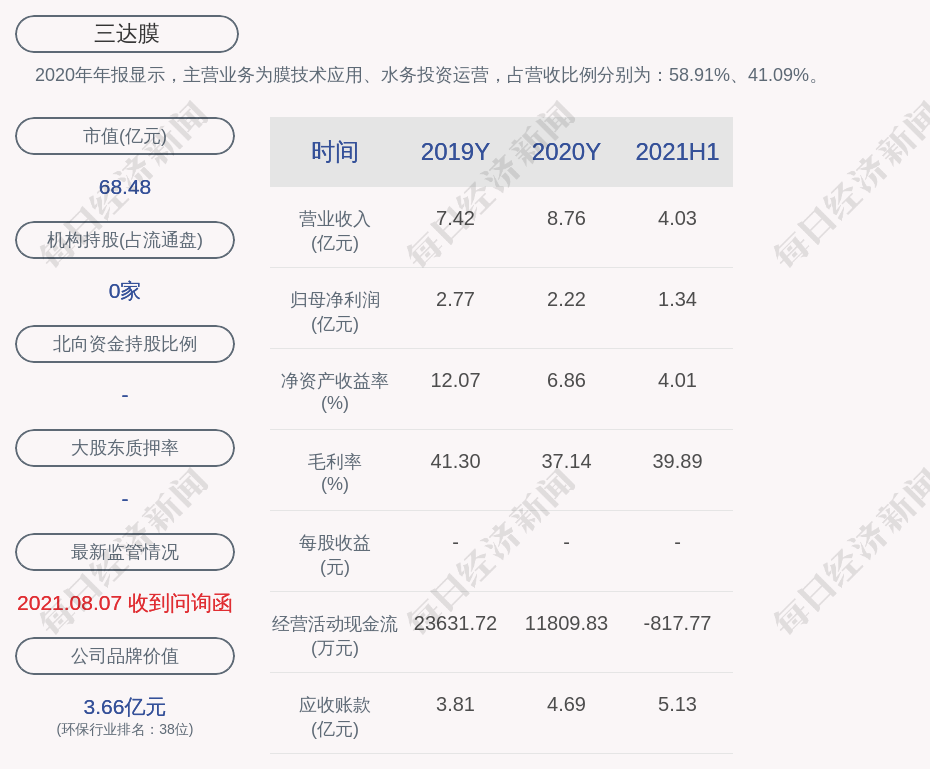Click revenue value 7.42
This screenshot has width=930, height=769.
455,218
